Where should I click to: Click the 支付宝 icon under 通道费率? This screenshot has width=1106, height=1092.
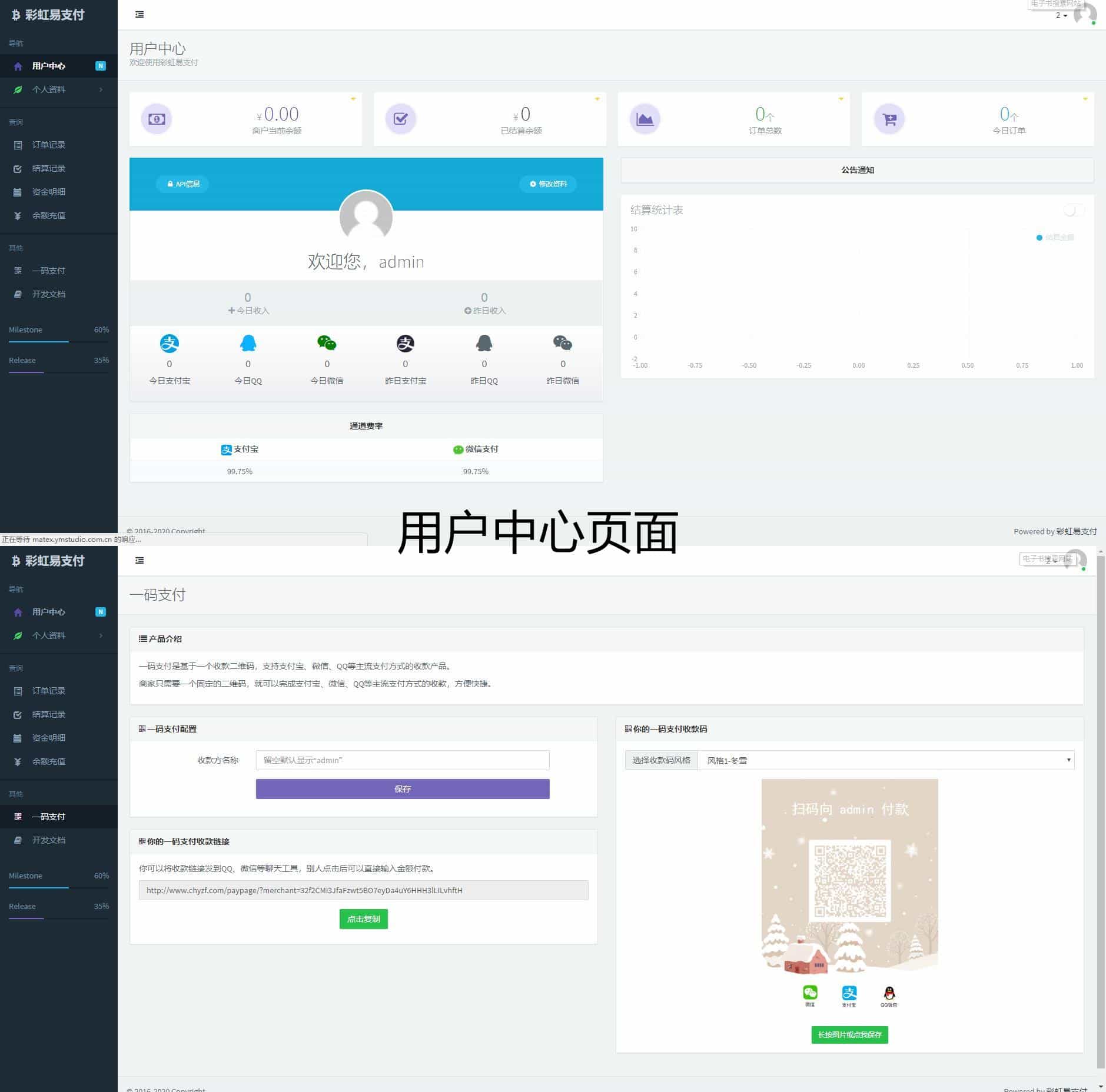pyautogui.click(x=227, y=450)
